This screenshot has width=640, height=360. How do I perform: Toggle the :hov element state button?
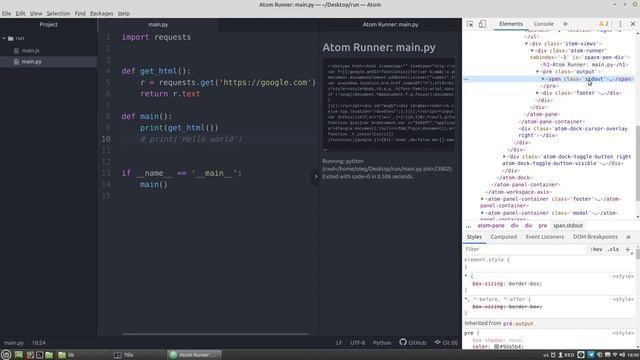[x=596, y=249]
